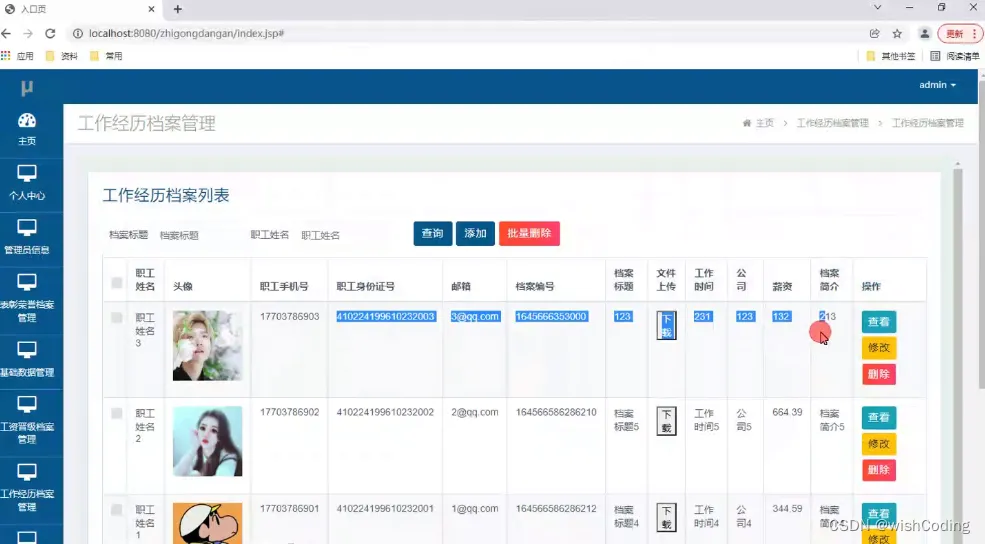Download the file for 职工姓名1

pyautogui.click(x=667, y=517)
